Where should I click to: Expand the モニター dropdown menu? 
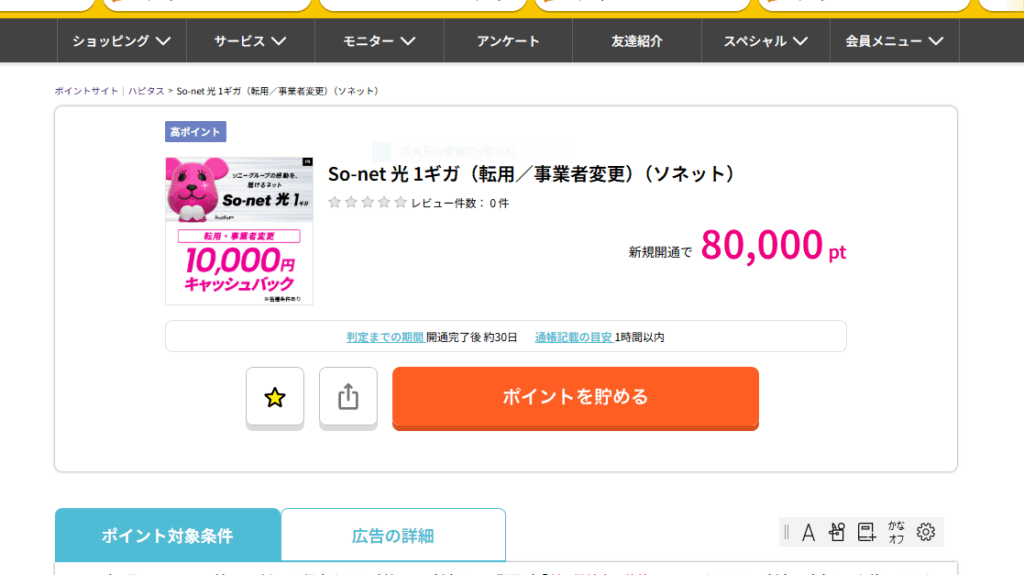[379, 41]
